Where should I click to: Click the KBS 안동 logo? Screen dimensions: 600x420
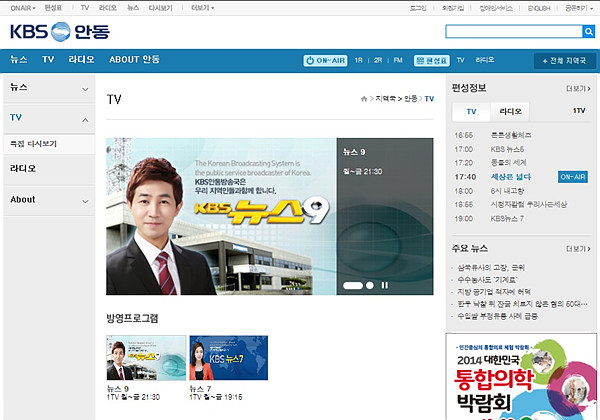click(x=60, y=32)
